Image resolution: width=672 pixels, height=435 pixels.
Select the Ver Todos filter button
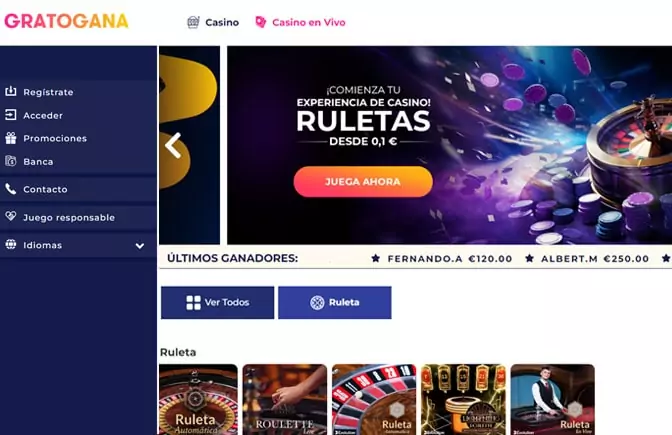pos(218,303)
